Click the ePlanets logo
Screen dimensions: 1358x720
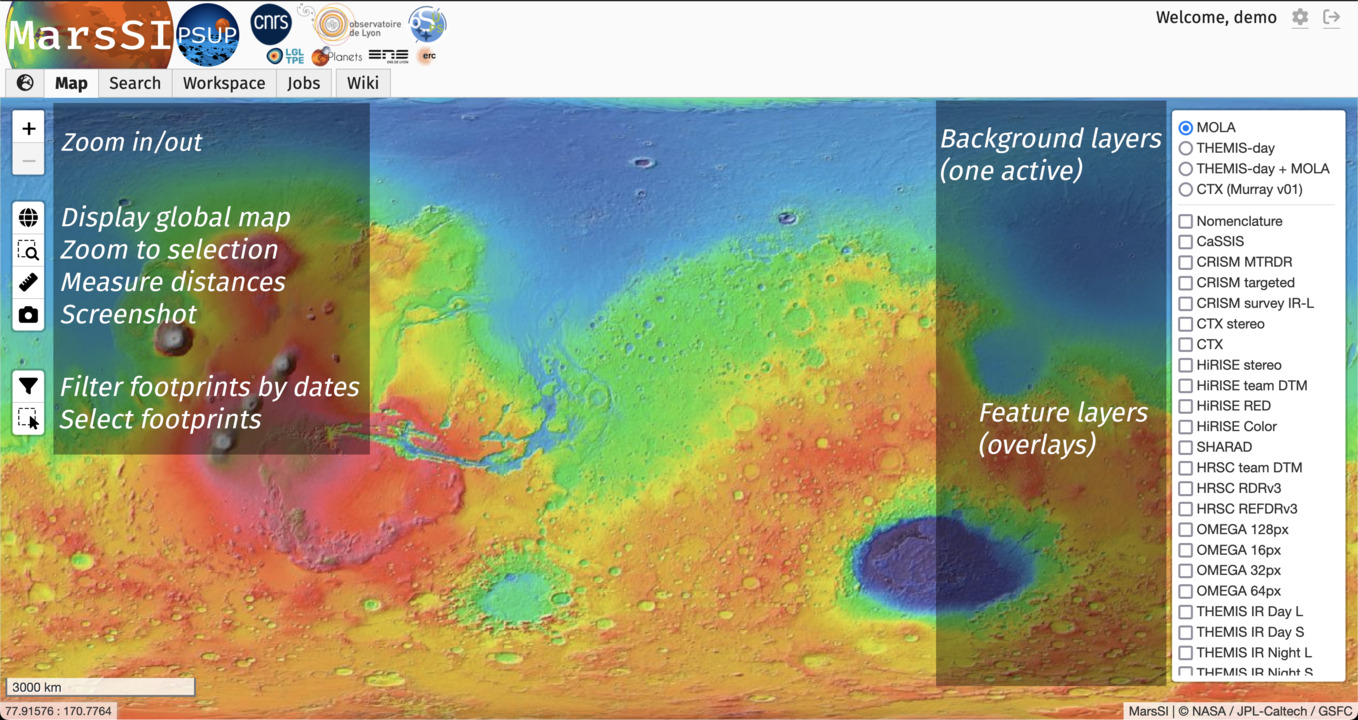tap(337, 57)
